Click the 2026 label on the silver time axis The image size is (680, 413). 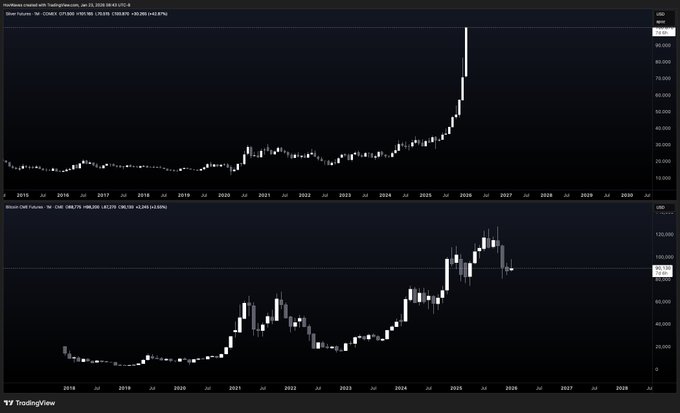coord(466,195)
